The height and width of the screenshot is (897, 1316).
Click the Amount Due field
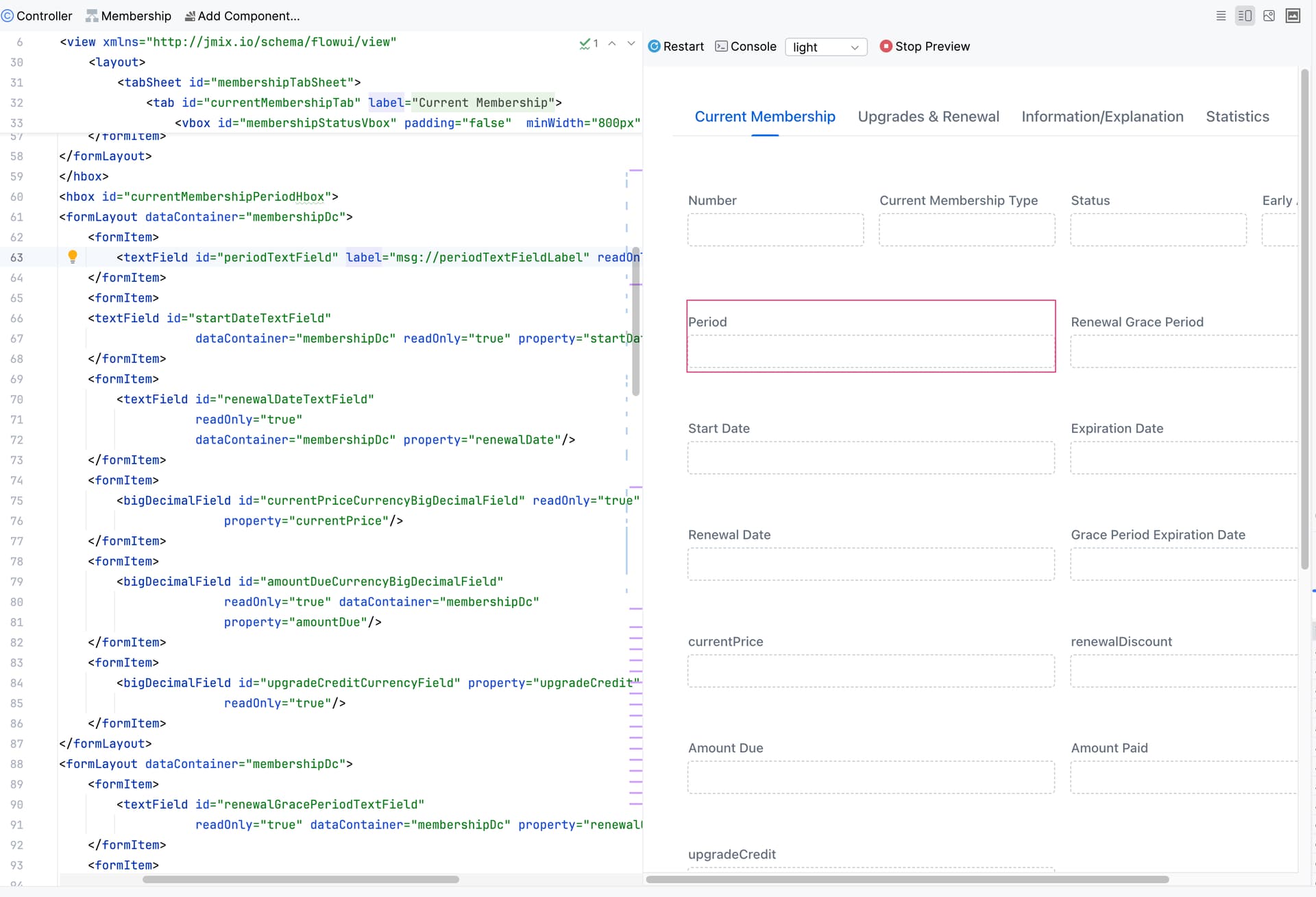coord(871,778)
